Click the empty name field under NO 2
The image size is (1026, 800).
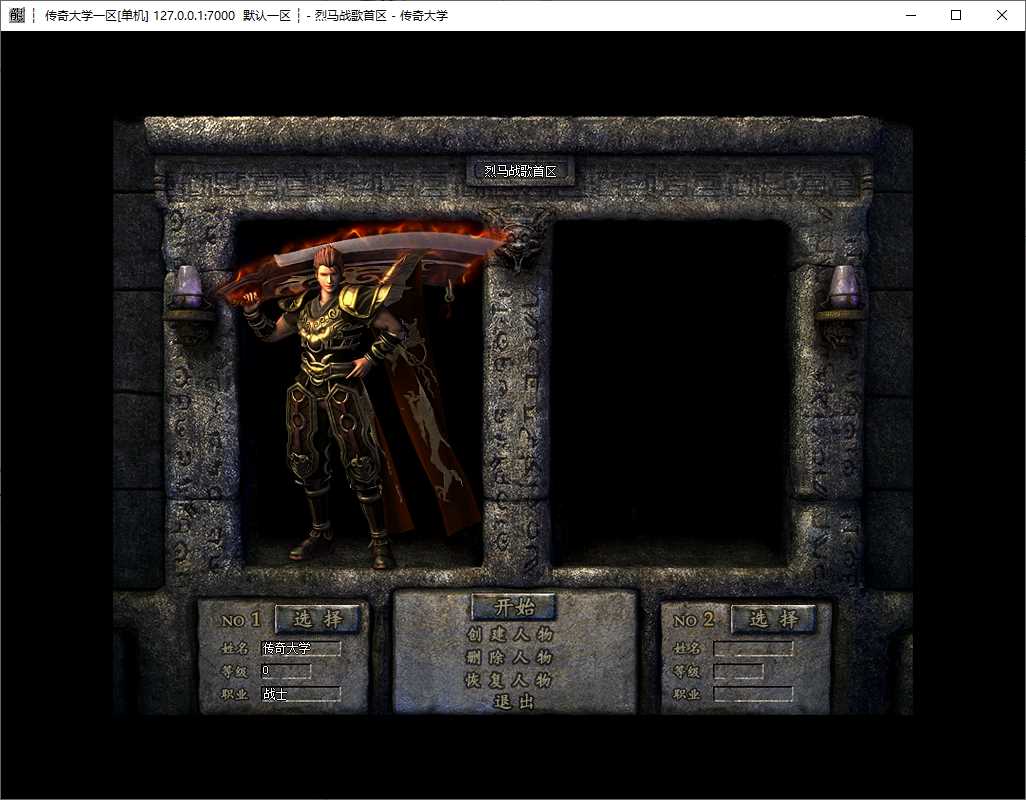753,648
